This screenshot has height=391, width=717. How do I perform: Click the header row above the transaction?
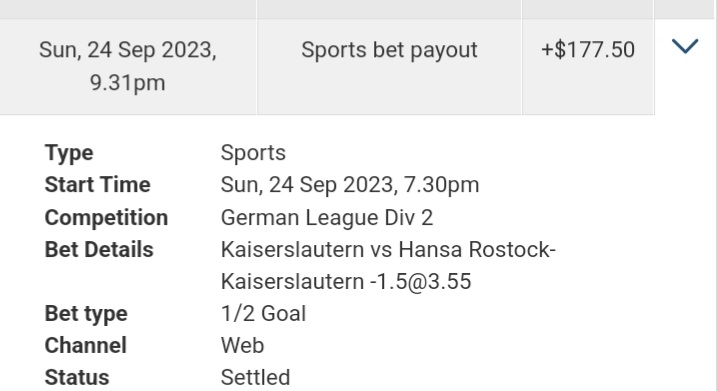point(358,9)
